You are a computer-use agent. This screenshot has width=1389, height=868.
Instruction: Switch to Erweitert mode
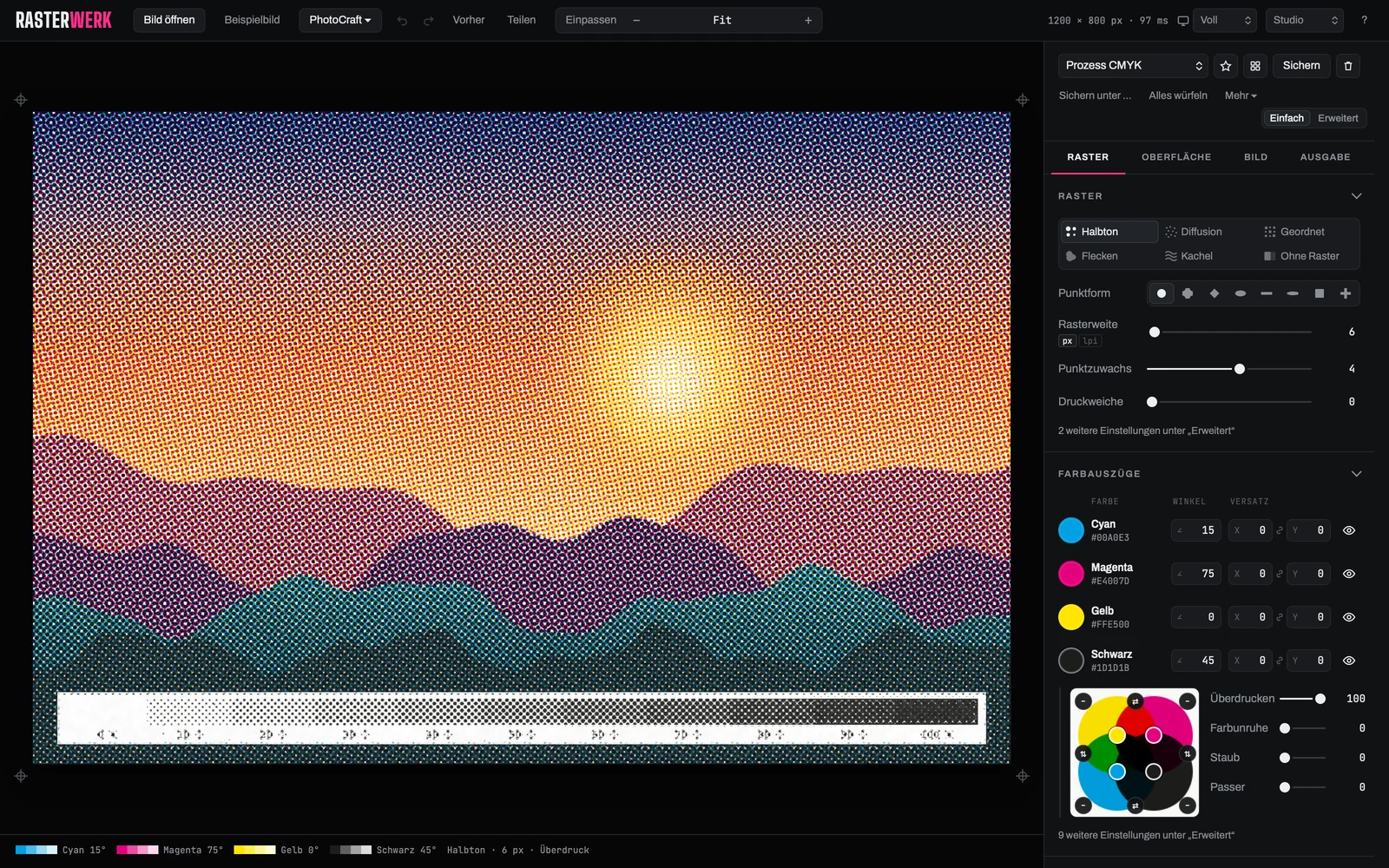coord(1338,118)
